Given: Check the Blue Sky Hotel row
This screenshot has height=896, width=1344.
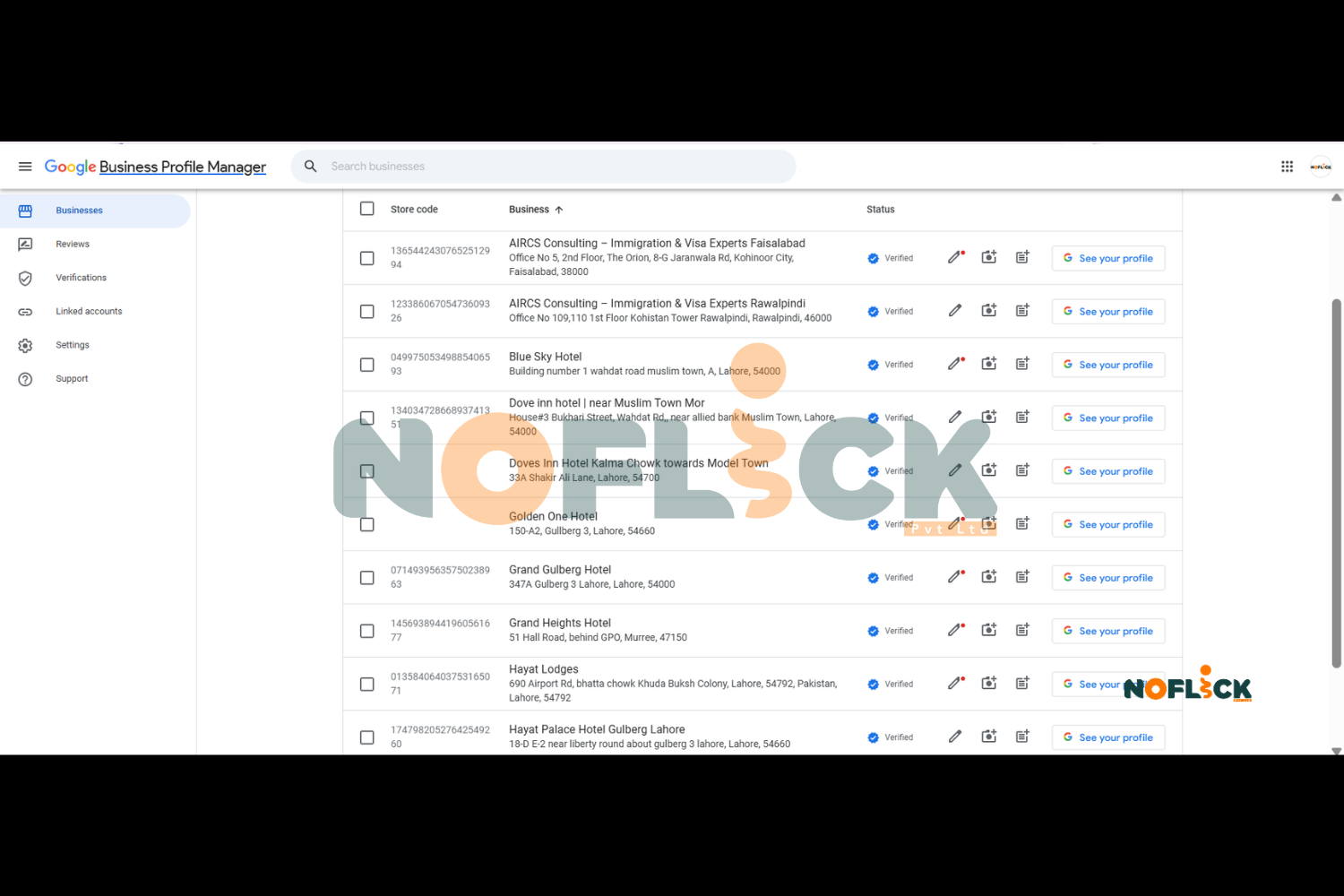Looking at the screenshot, I should (367, 365).
